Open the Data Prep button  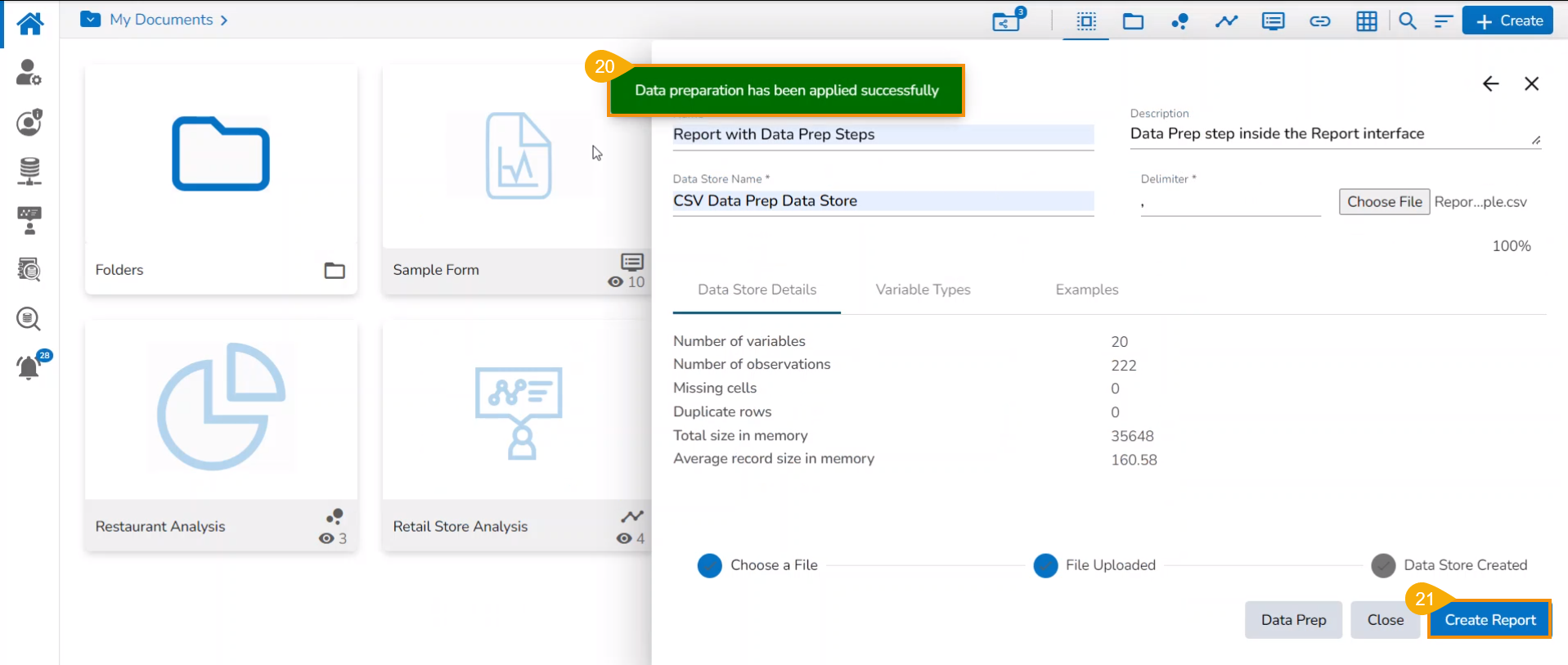point(1294,620)
